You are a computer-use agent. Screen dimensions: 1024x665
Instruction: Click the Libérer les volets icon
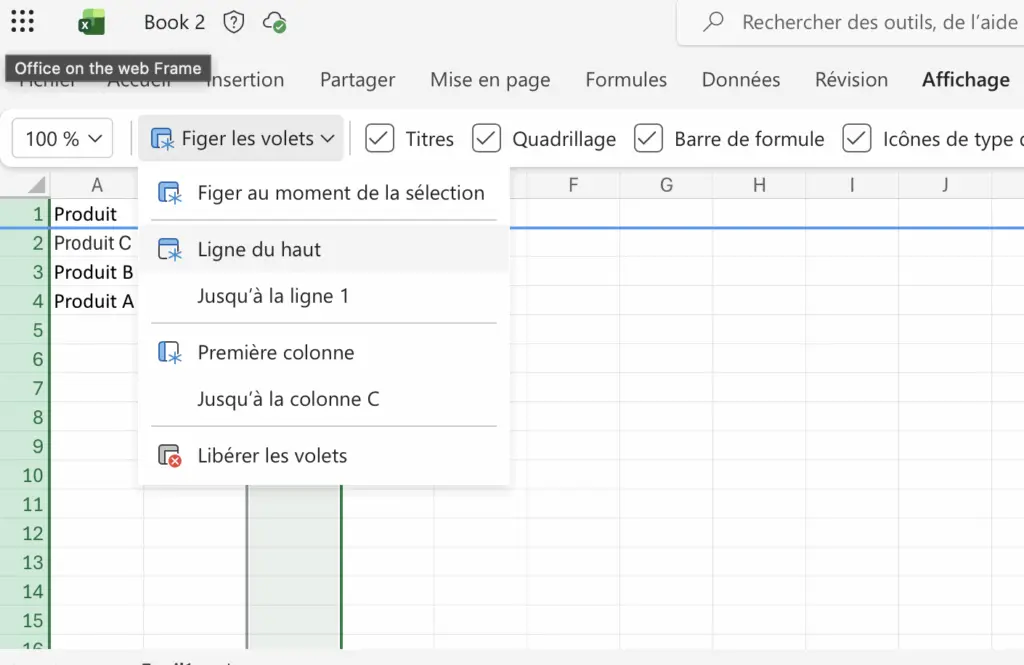click(170, 456)
